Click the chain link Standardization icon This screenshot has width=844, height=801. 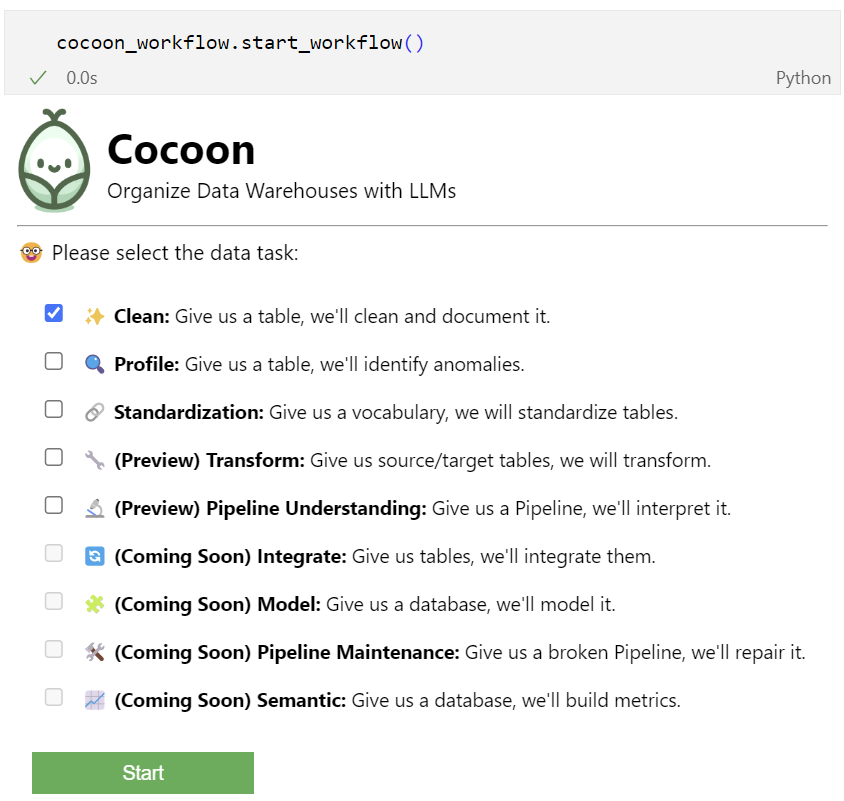[x=95, y=412]
